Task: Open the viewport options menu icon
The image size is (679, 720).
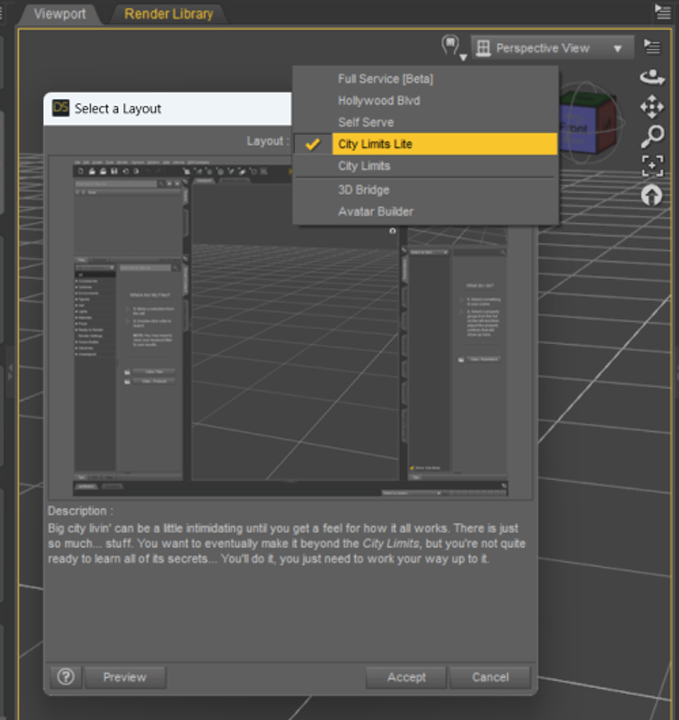Action: 652,46
